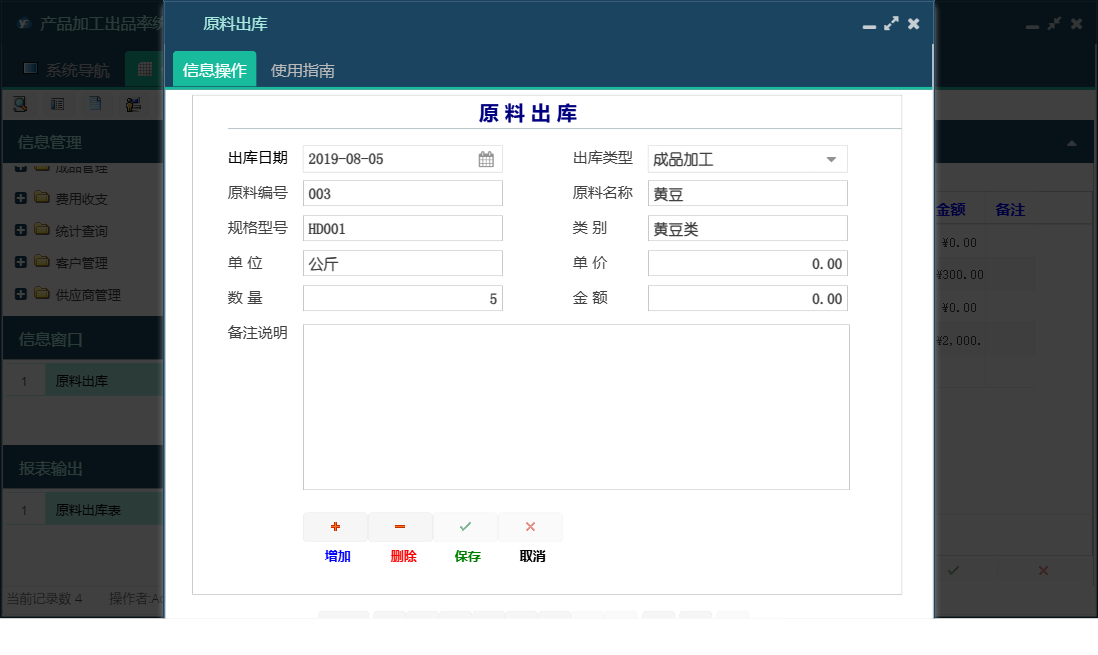
Task: Click the red X icon above 取消
Action: click(530, 527)
